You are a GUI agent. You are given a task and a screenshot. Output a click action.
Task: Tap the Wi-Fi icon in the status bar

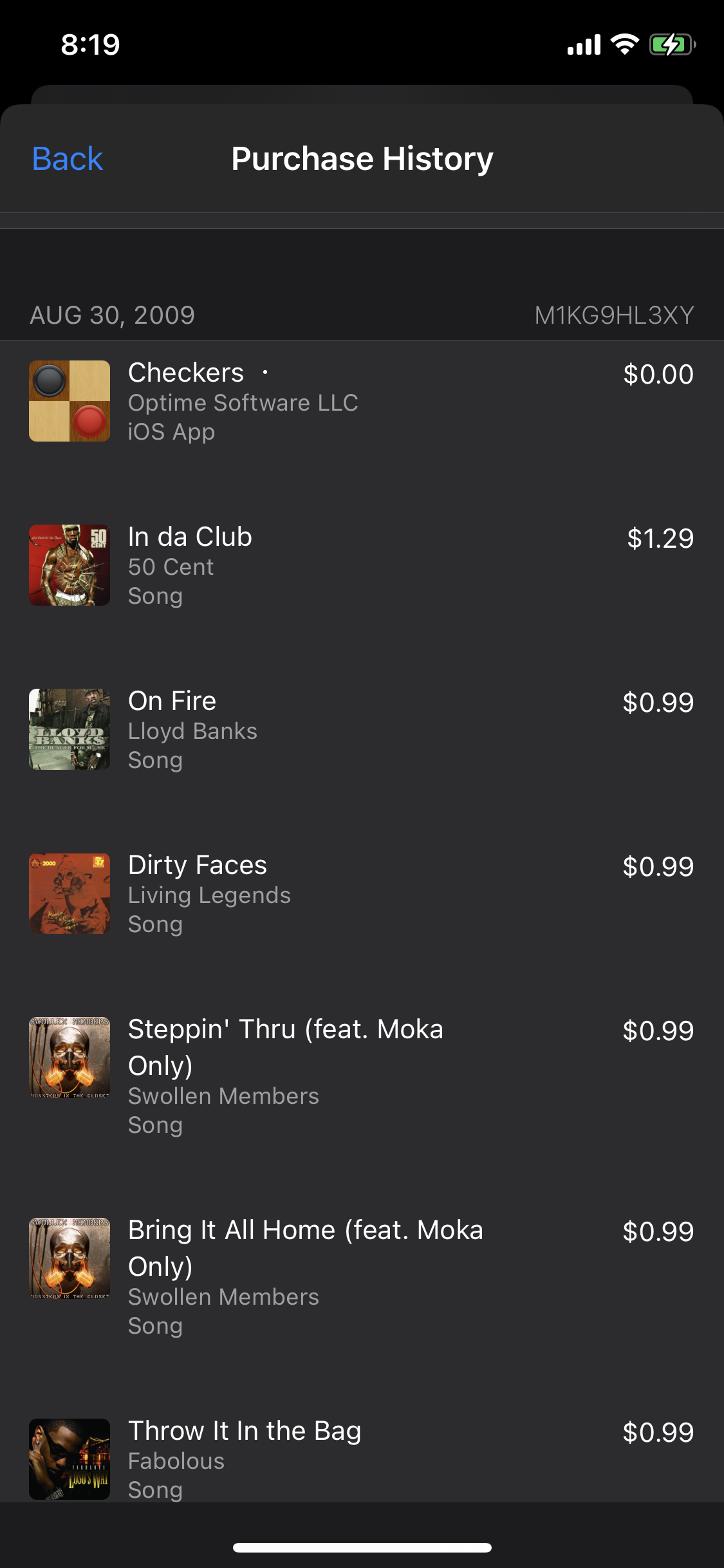[x=622, y=44]
